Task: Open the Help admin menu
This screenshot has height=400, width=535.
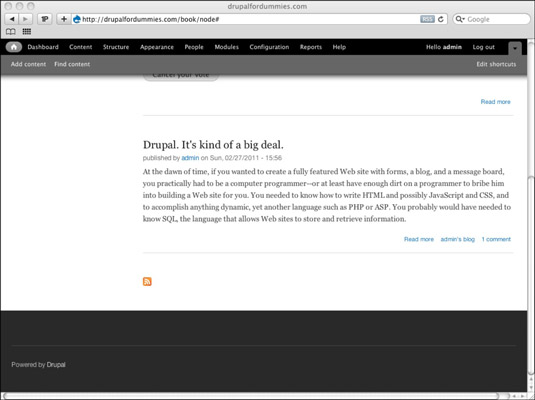Action: 339,47
